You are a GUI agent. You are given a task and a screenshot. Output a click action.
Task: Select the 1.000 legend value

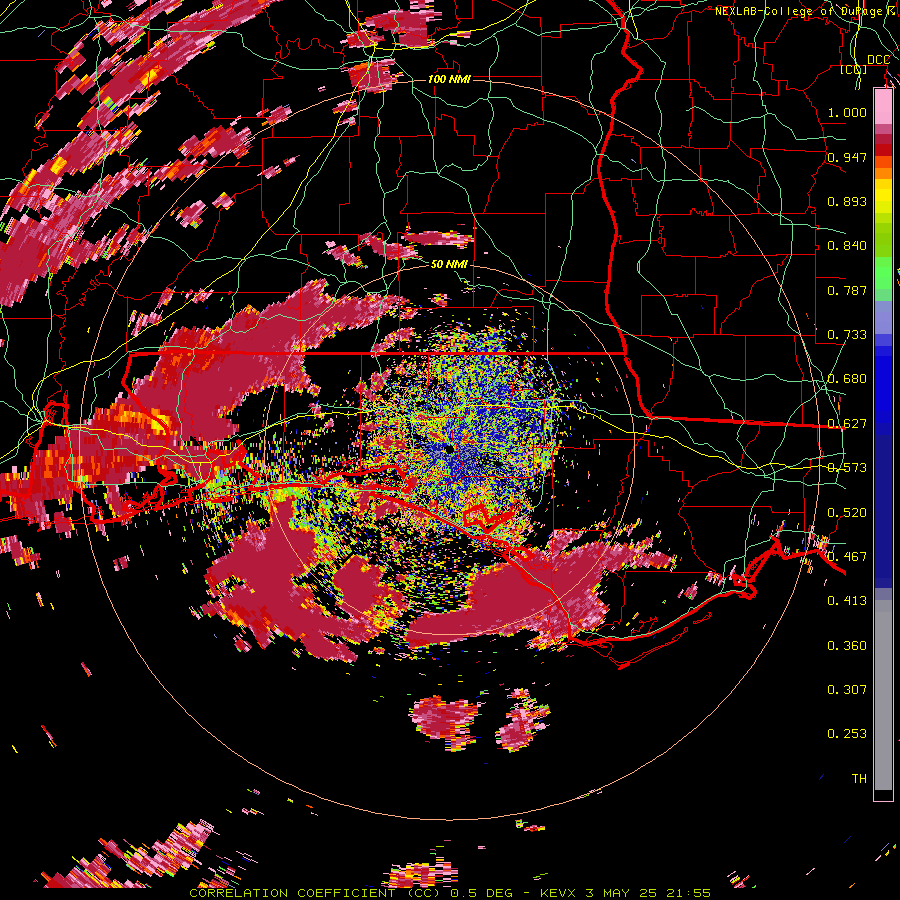click(847, 112)
